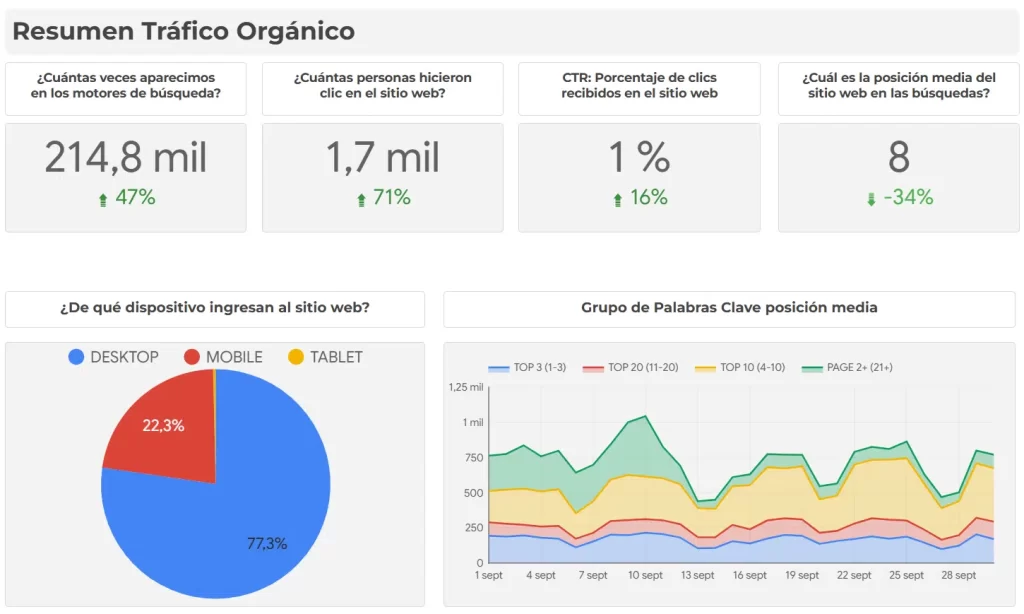This screenshot has height=614, width=1024.
Task: Expand the Resumen Tráfico Orgánico header
Action: [183, 31]
